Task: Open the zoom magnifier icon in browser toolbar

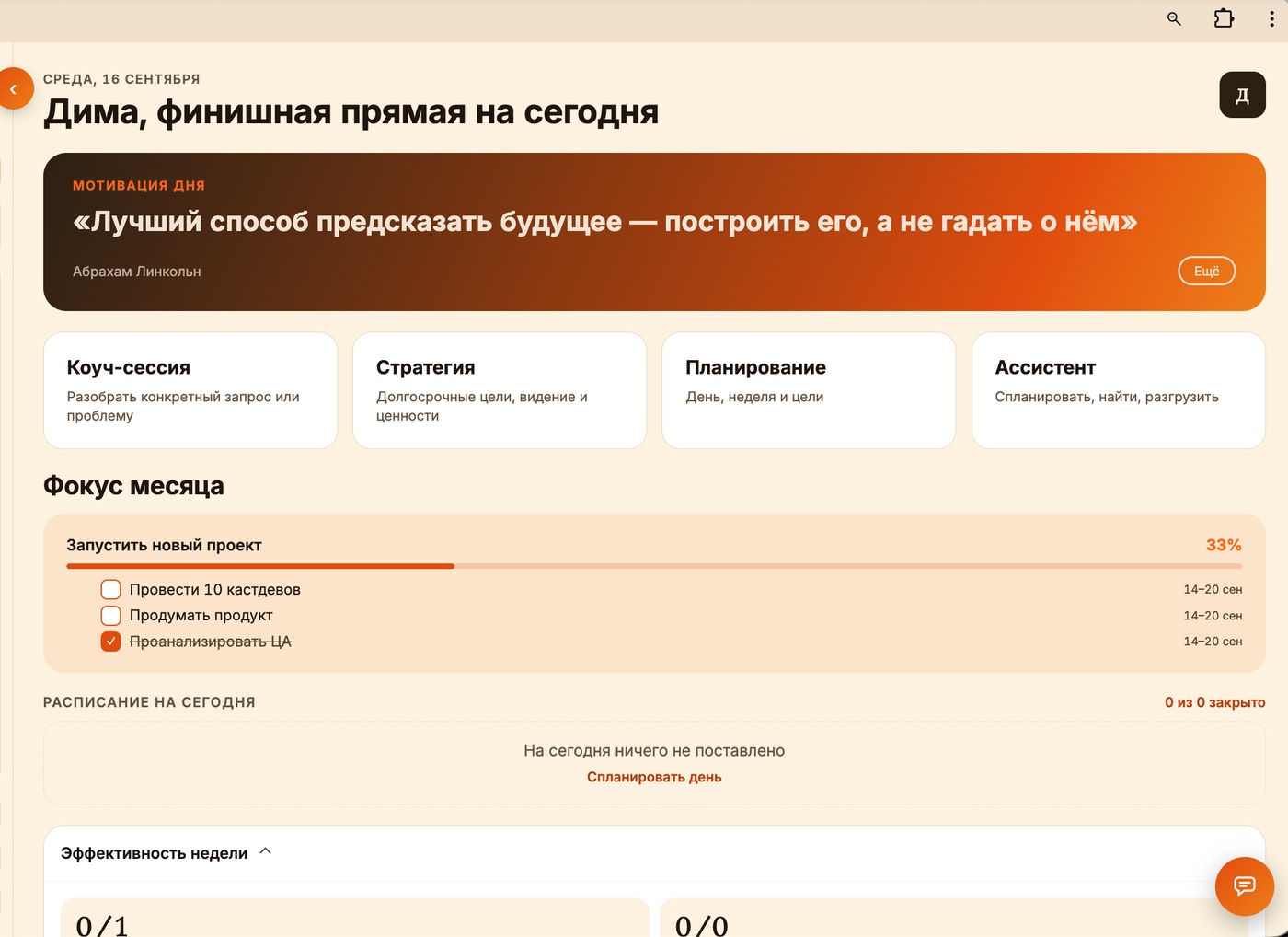Action: [1174, 18]
